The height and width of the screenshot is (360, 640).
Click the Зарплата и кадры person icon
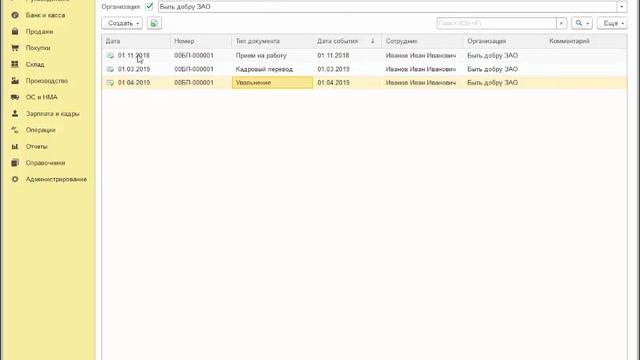click(15, 113)
